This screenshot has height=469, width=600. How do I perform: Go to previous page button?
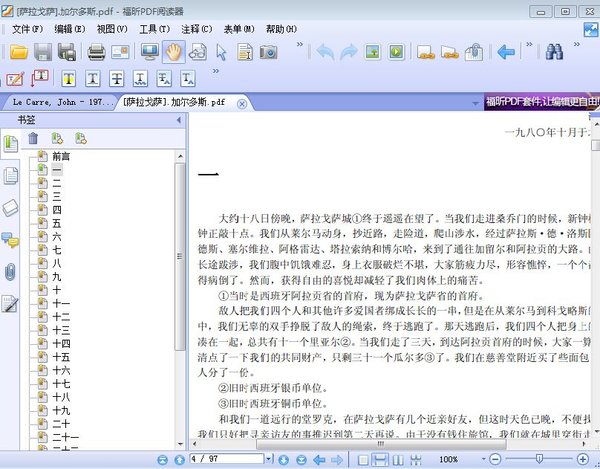(x=179, y=459)
